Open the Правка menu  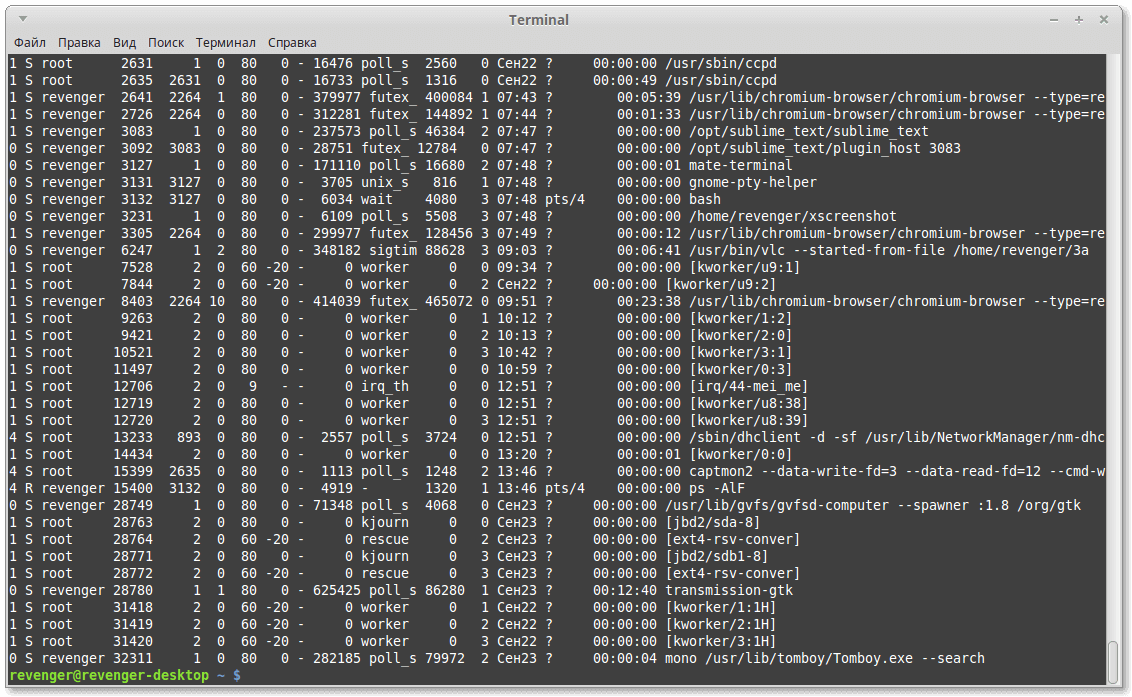click(79, 43)
